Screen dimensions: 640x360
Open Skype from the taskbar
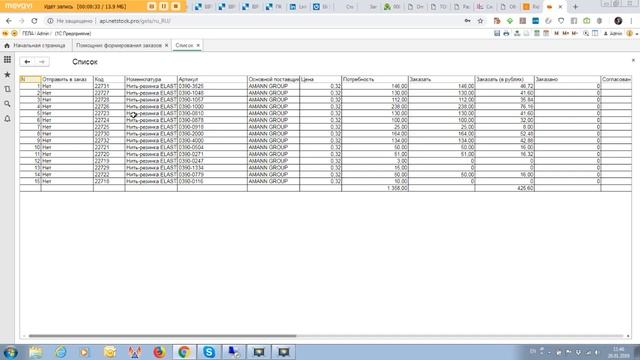[x=209, y=352]
